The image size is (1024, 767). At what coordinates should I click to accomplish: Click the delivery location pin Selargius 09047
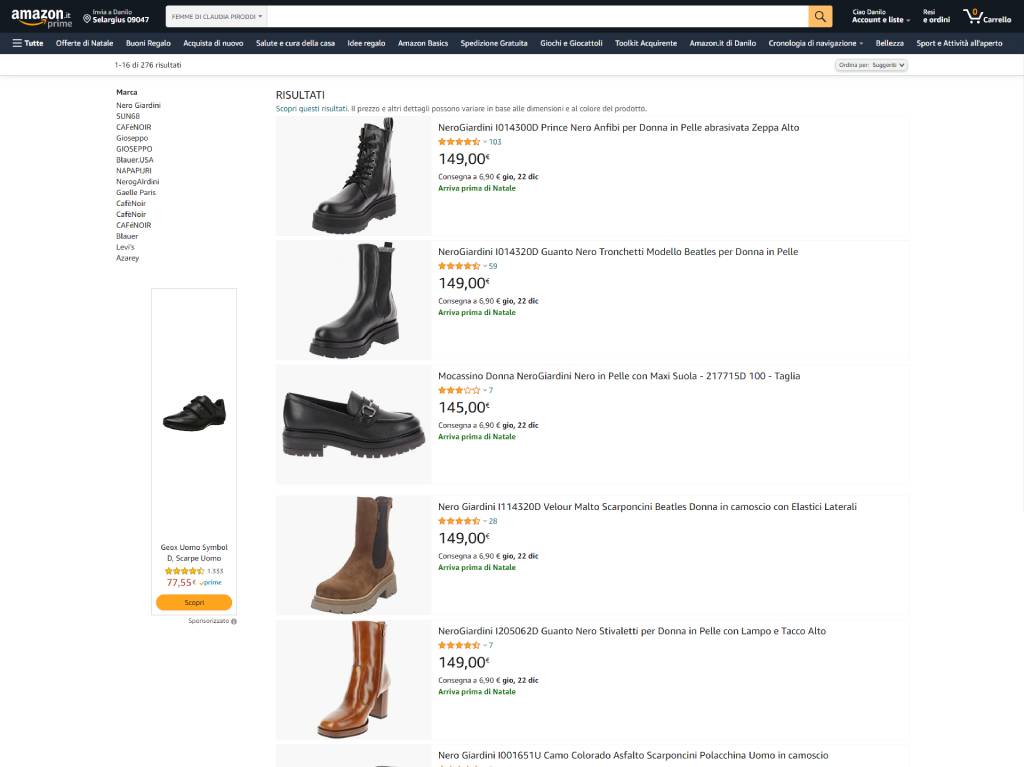click(116, 16)
